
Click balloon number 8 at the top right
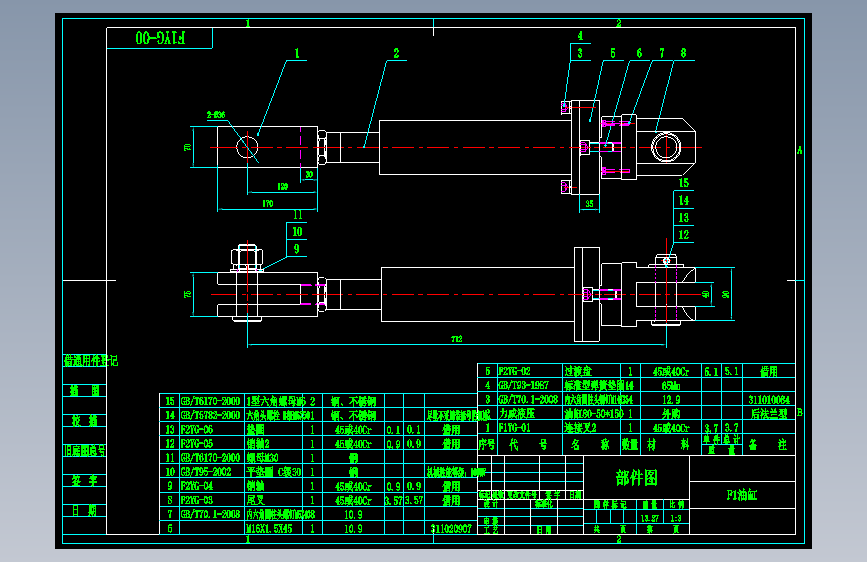point(683,53)
